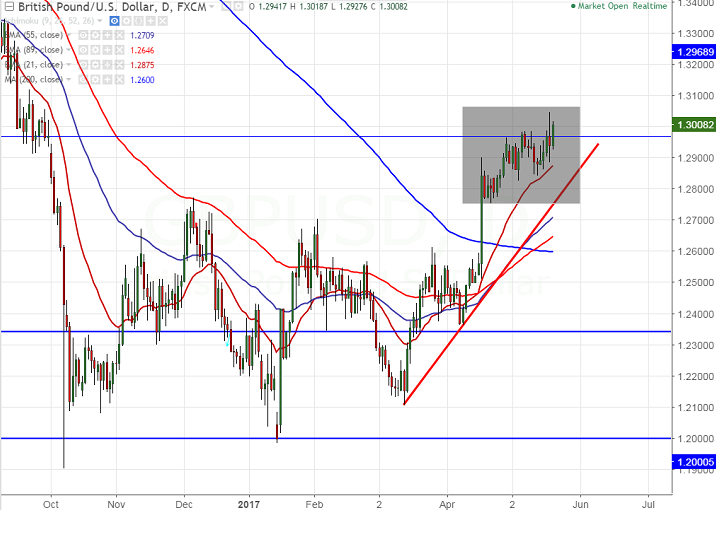Click the British Pound/U.S. Dollar title
725x543 pixels.
(85, 7)
